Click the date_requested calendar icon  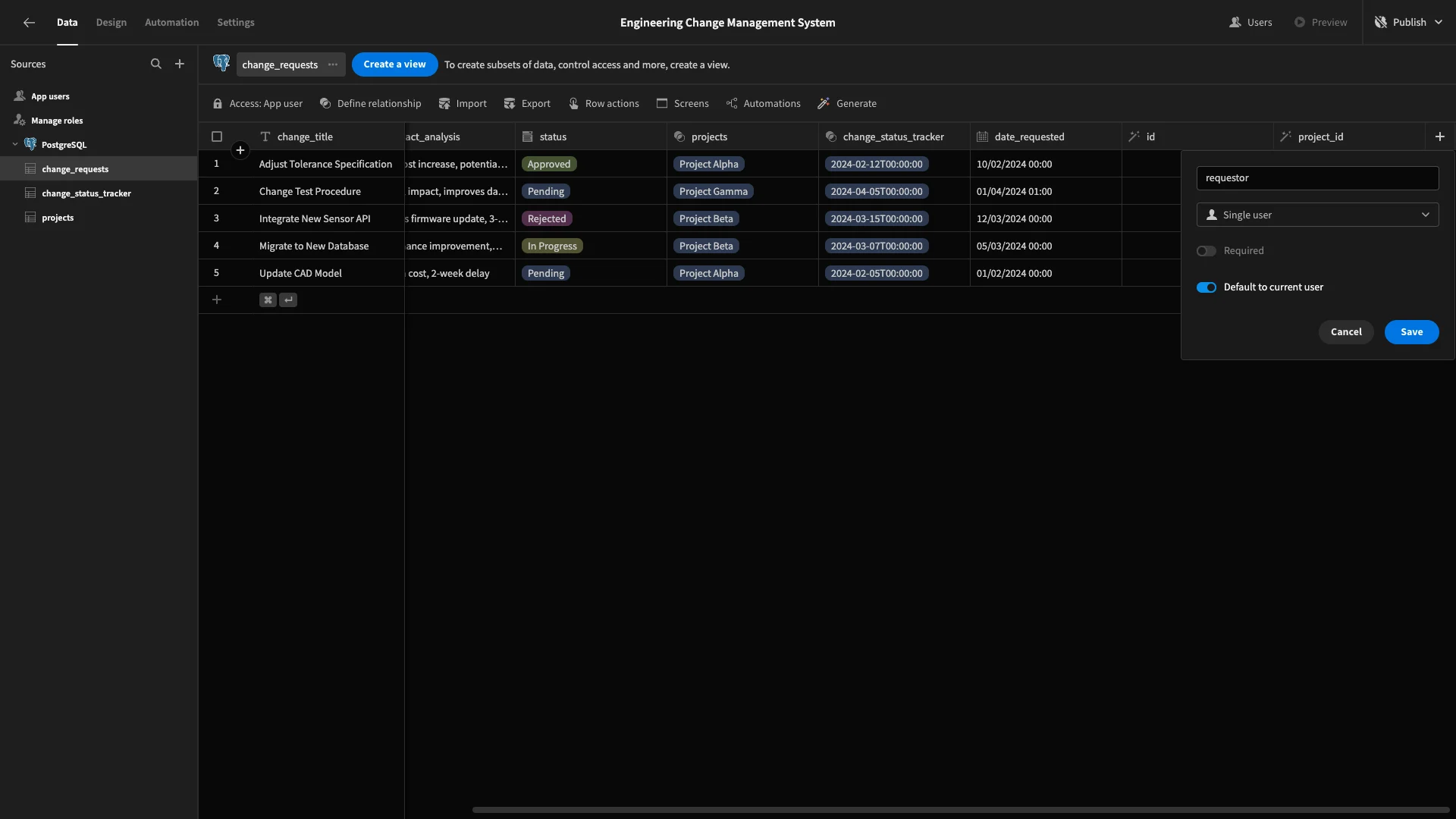(x=983, y=137)
